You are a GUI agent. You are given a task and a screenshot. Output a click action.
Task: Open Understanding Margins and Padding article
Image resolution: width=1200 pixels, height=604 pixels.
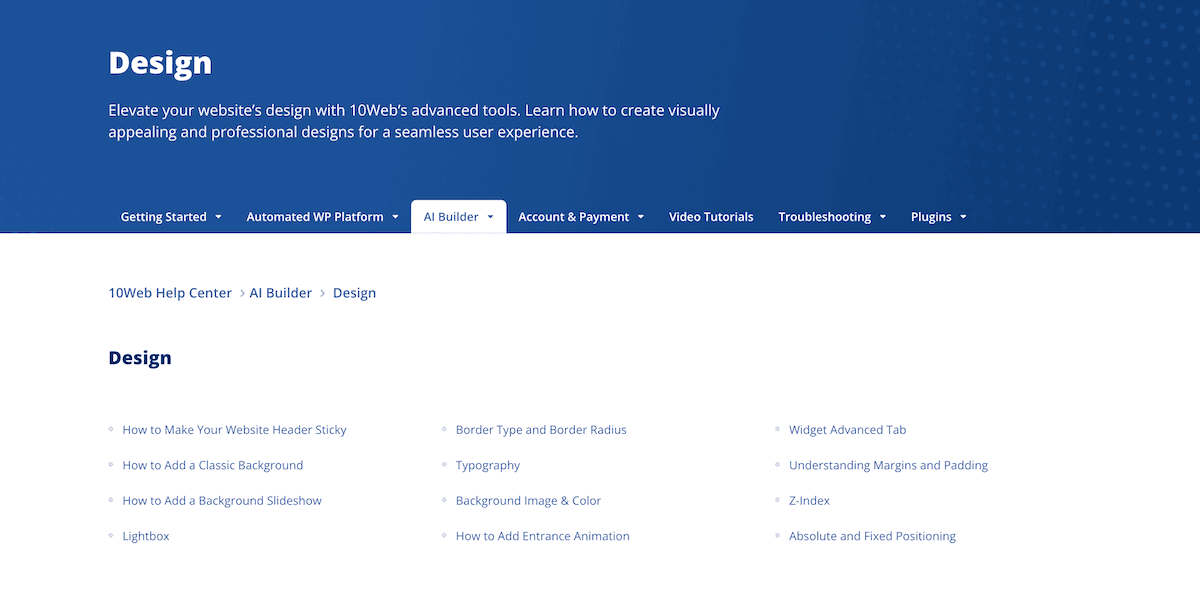pos(888,465)
